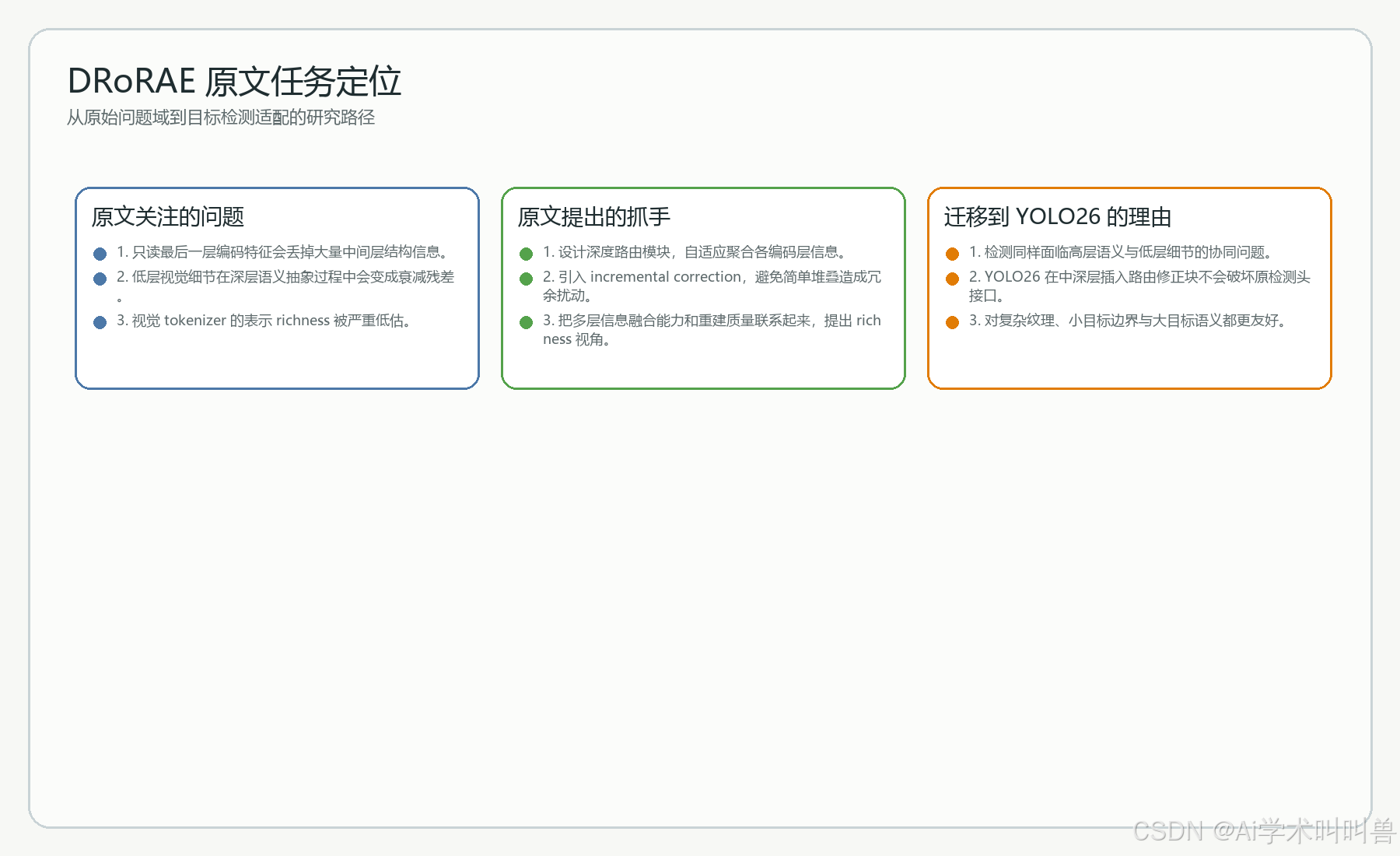Image resolution: width=1400 pixels, height=856 pixels.
Task: Click blue bullet beside '2. 低层视觉细节'
Action: point(100,279)
